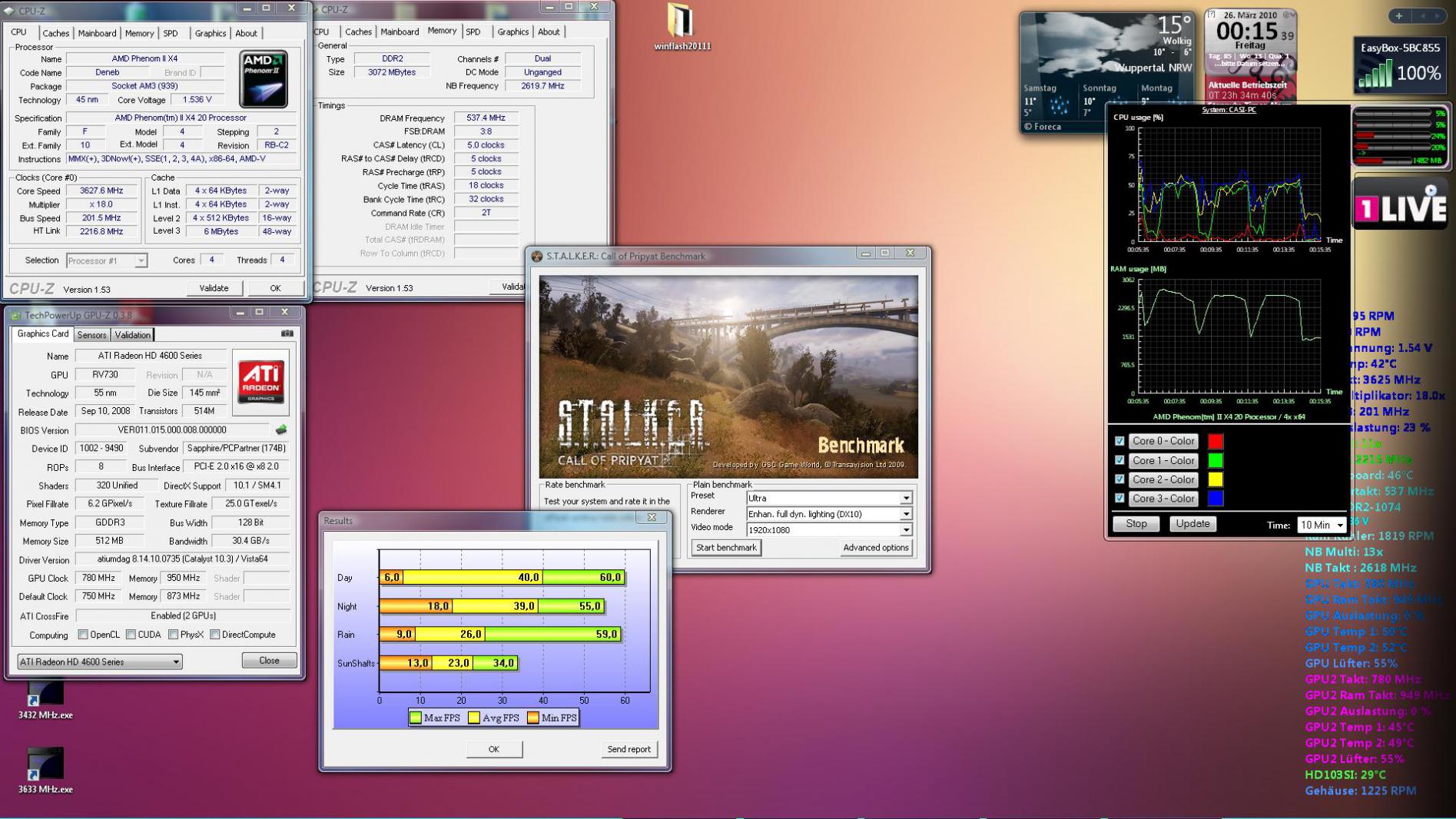Open the Sensors tab in GPU-Z
Image resolution: width=1456 pixels, height=819 pixels.
91,335
